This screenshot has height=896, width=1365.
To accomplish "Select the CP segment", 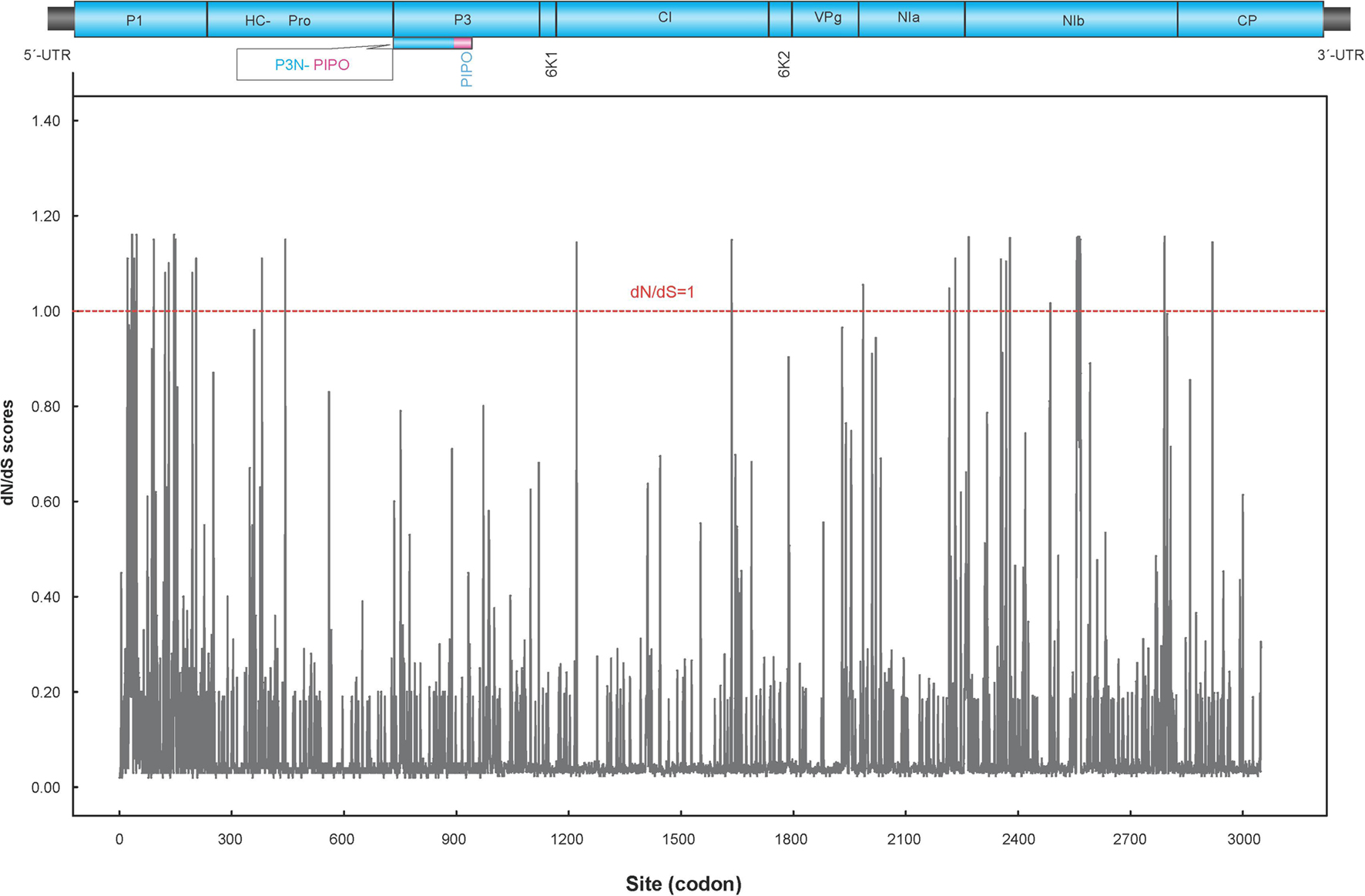I will tap(1251, 18).
